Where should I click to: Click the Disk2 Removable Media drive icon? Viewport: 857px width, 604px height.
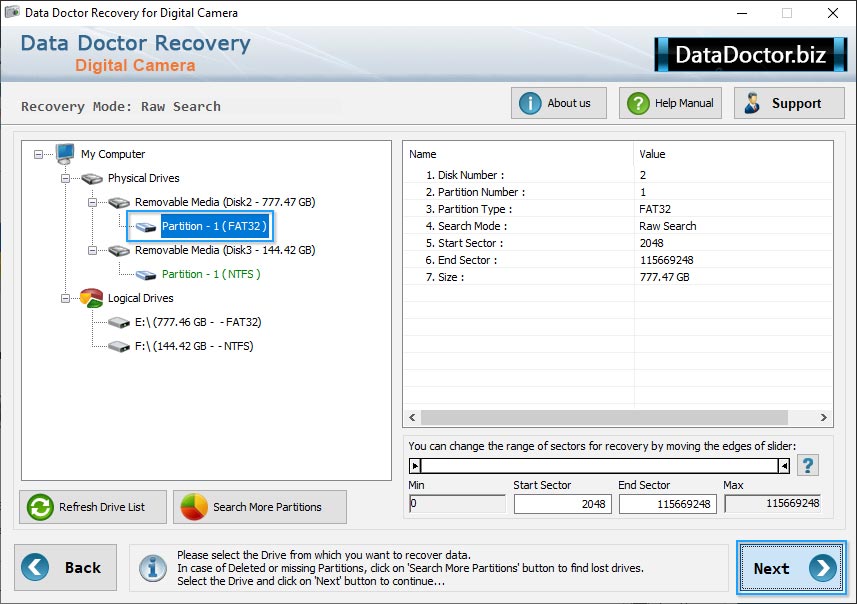click(x=119, y=202)
